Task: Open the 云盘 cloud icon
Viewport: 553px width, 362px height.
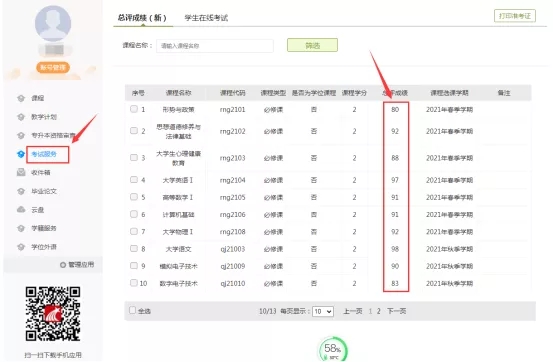Action: [21, 210]
